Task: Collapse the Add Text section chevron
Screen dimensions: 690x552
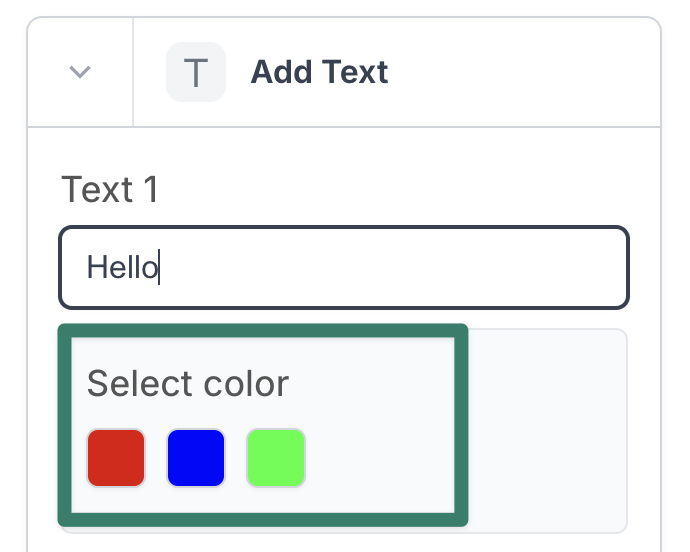Action: point(80,72)
